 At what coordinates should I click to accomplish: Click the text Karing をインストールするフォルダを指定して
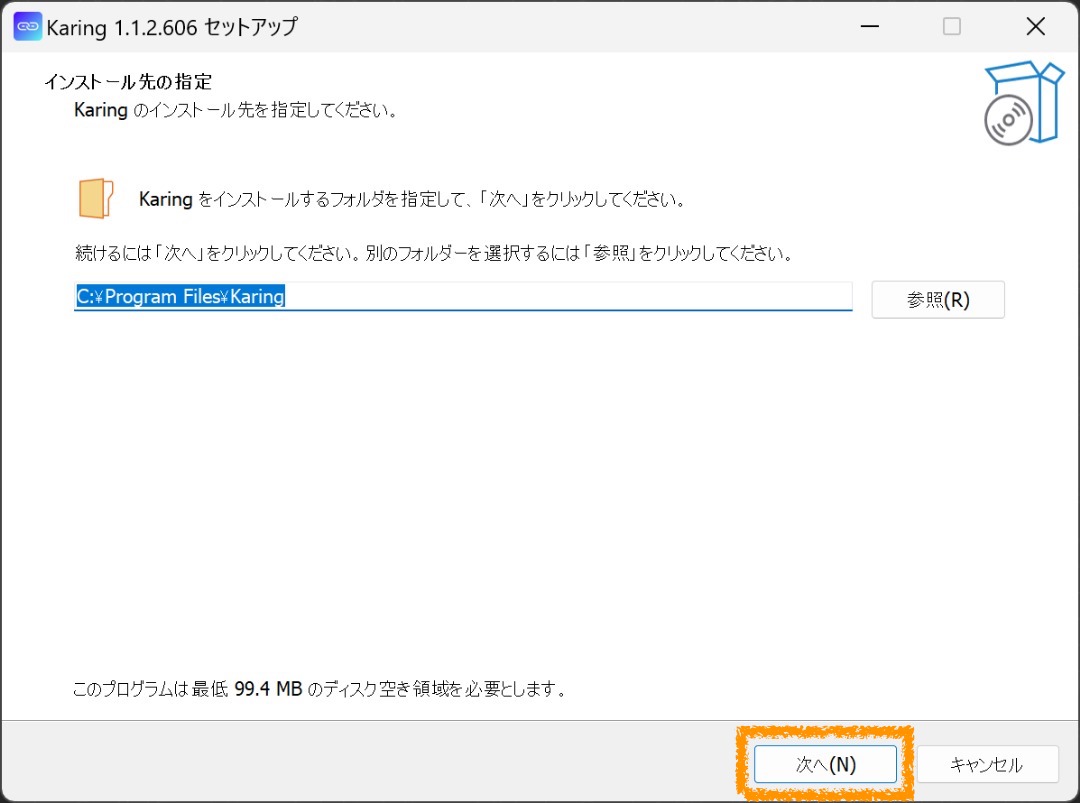pyautogui.click(x=413, y=200)
